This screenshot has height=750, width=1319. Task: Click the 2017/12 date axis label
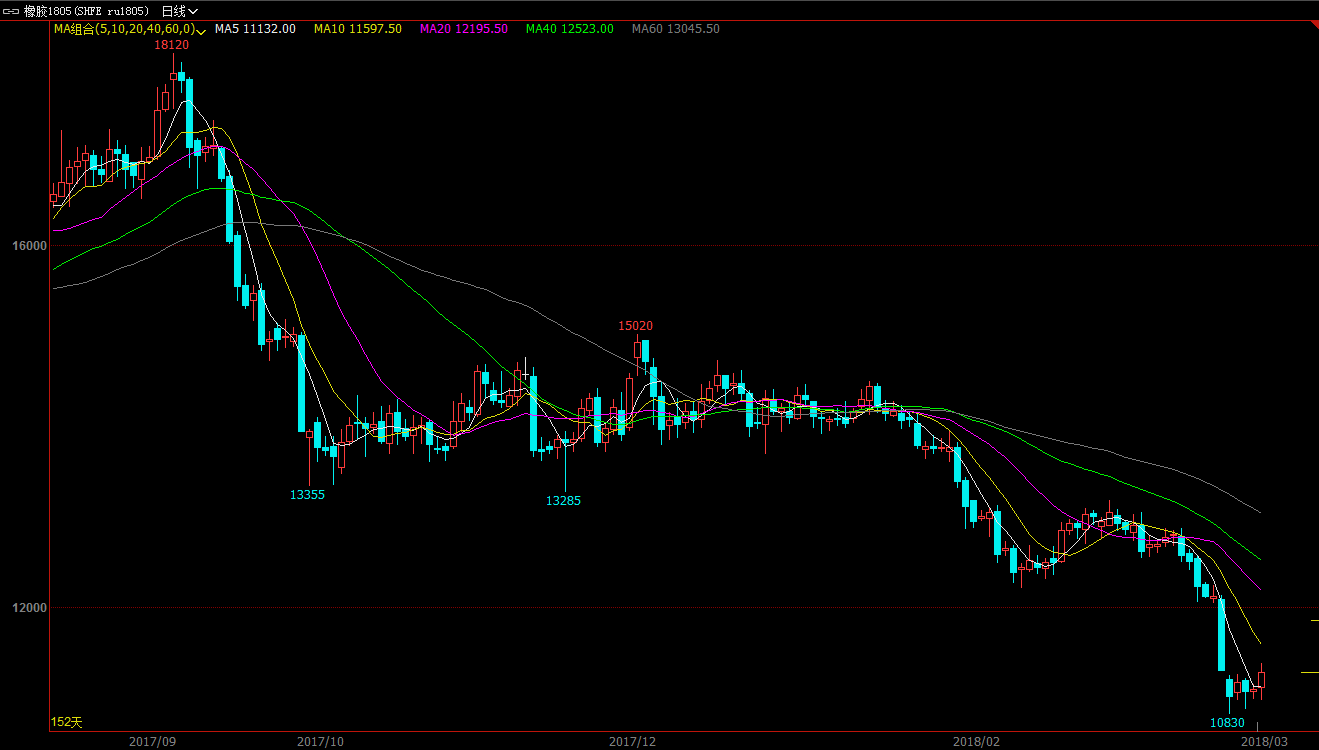(x=633, y=741)
